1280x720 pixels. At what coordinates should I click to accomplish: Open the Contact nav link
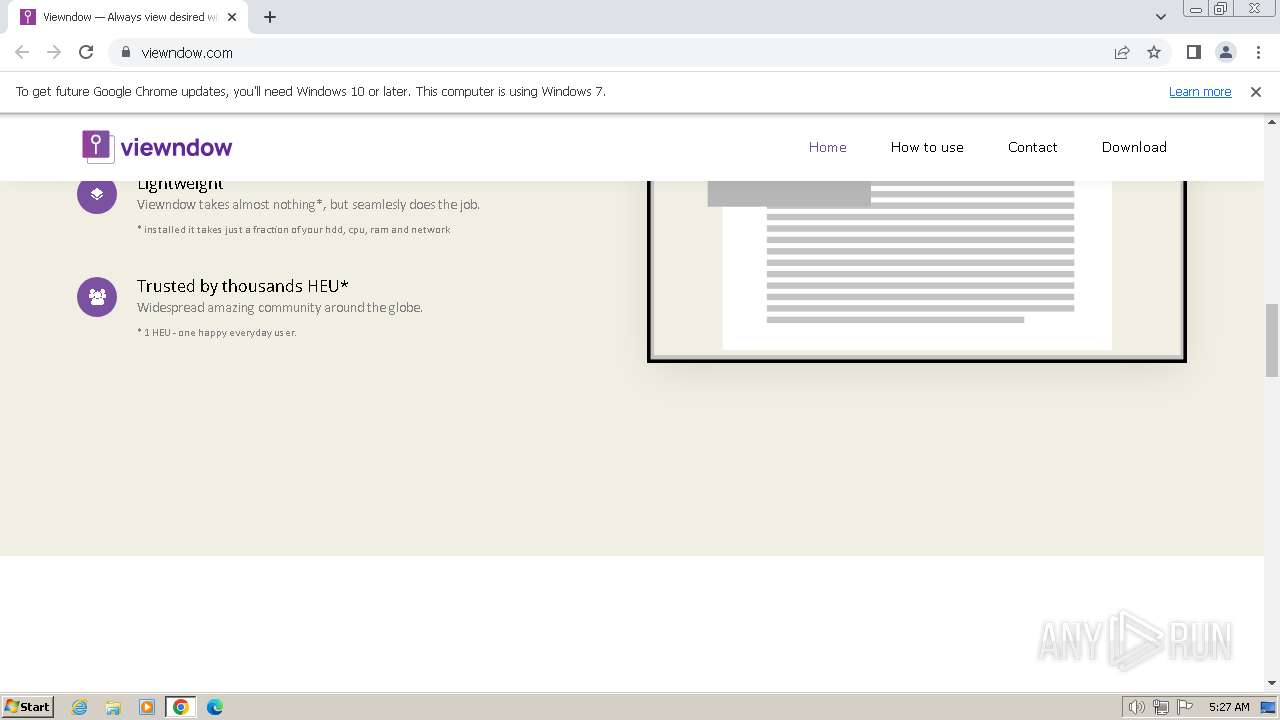click(x=1033, y=147)
